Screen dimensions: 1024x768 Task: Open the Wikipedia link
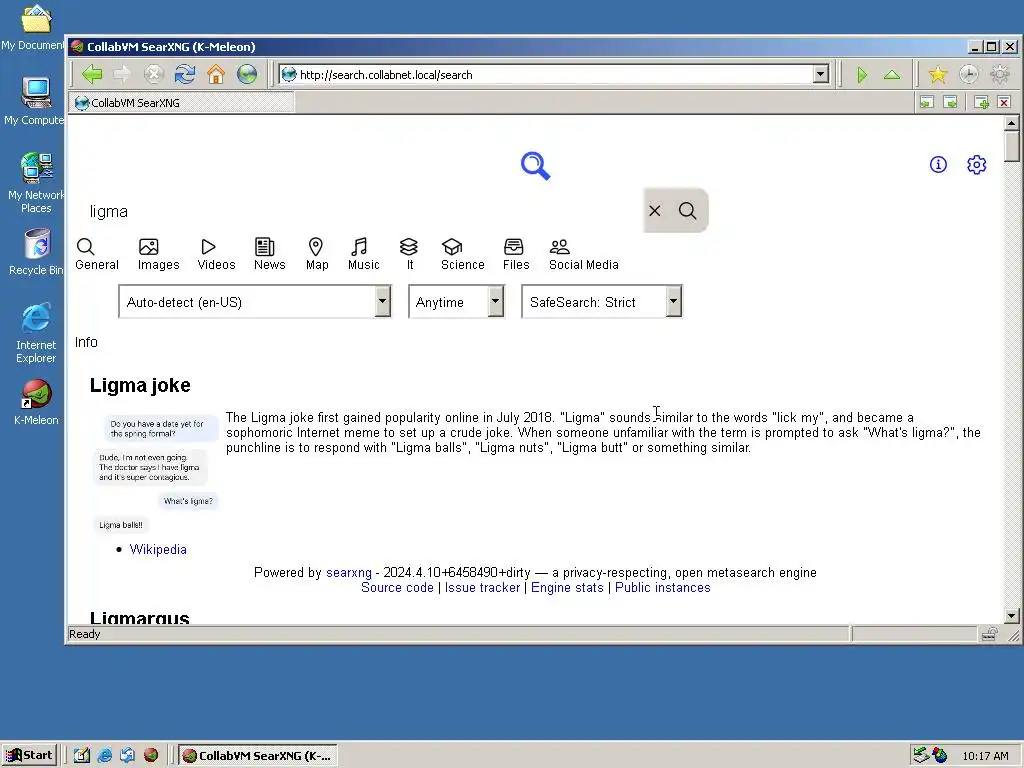pos(158,549)
